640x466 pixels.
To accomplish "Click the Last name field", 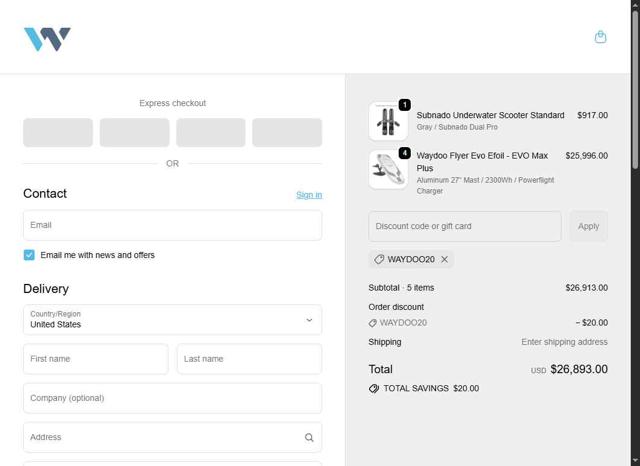I will pos(249,359).
